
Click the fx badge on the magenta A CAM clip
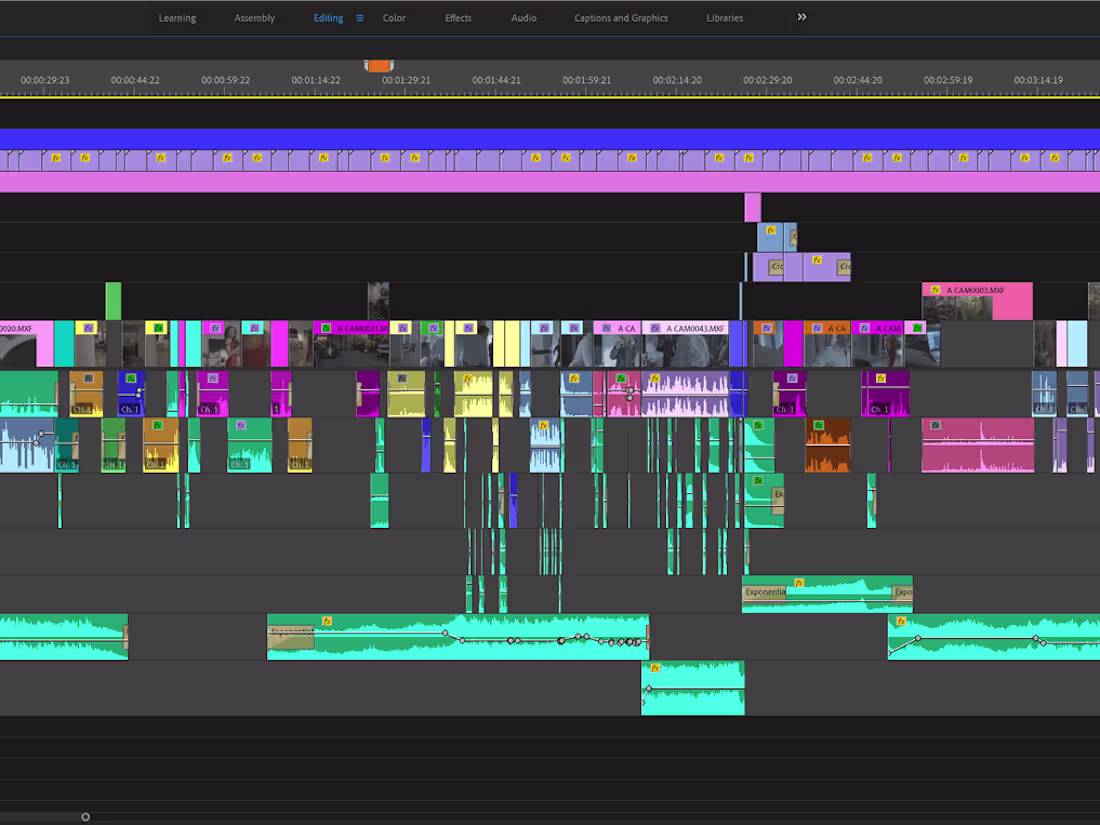[863, 326]
